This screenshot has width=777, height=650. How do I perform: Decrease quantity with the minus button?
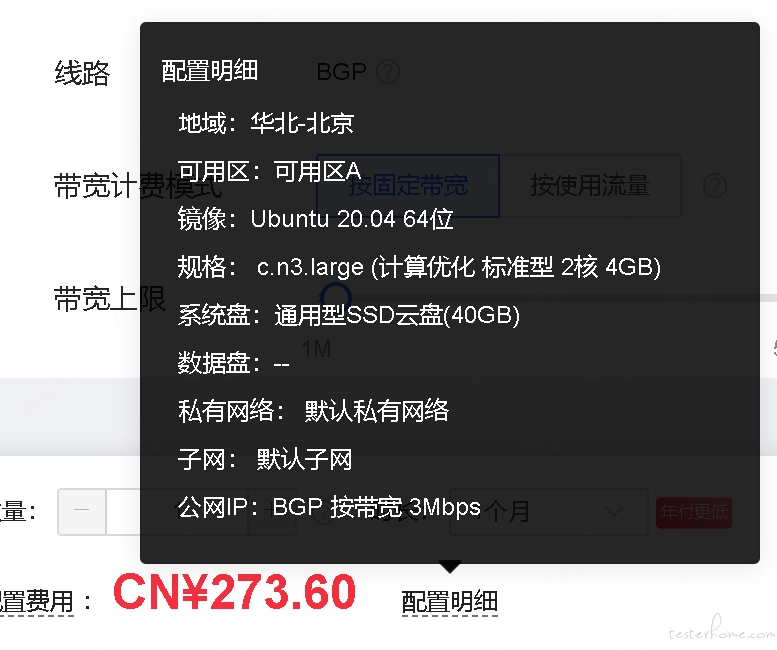[x=81, y=511]
